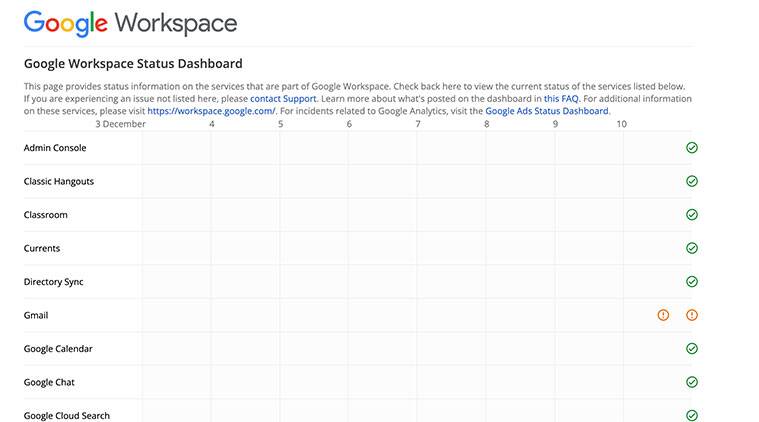
Task: Click the Google Workspace logo
Action: click(x=131, y=23)
